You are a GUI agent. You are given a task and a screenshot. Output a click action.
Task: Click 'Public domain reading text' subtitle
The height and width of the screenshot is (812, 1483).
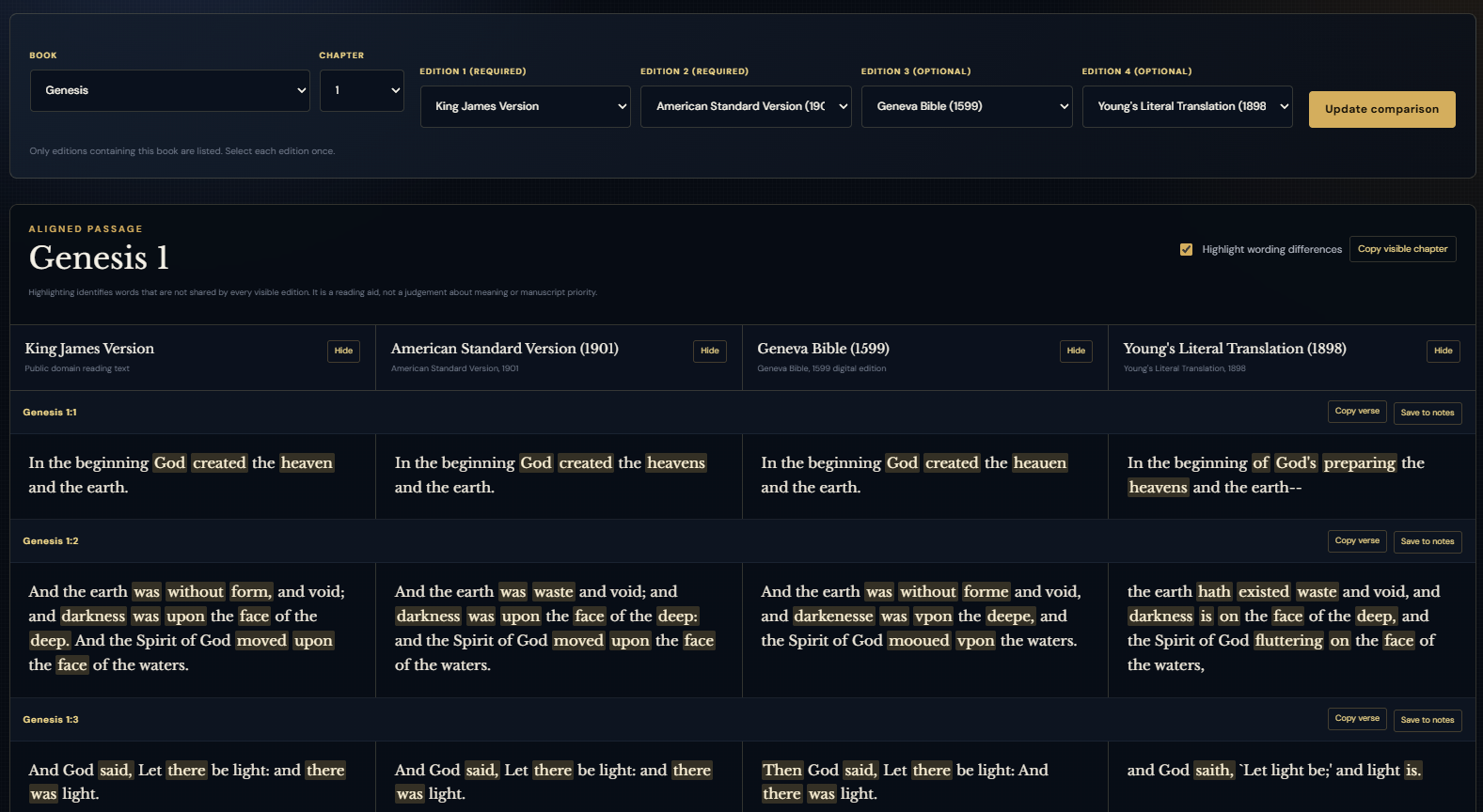(77, 368)
